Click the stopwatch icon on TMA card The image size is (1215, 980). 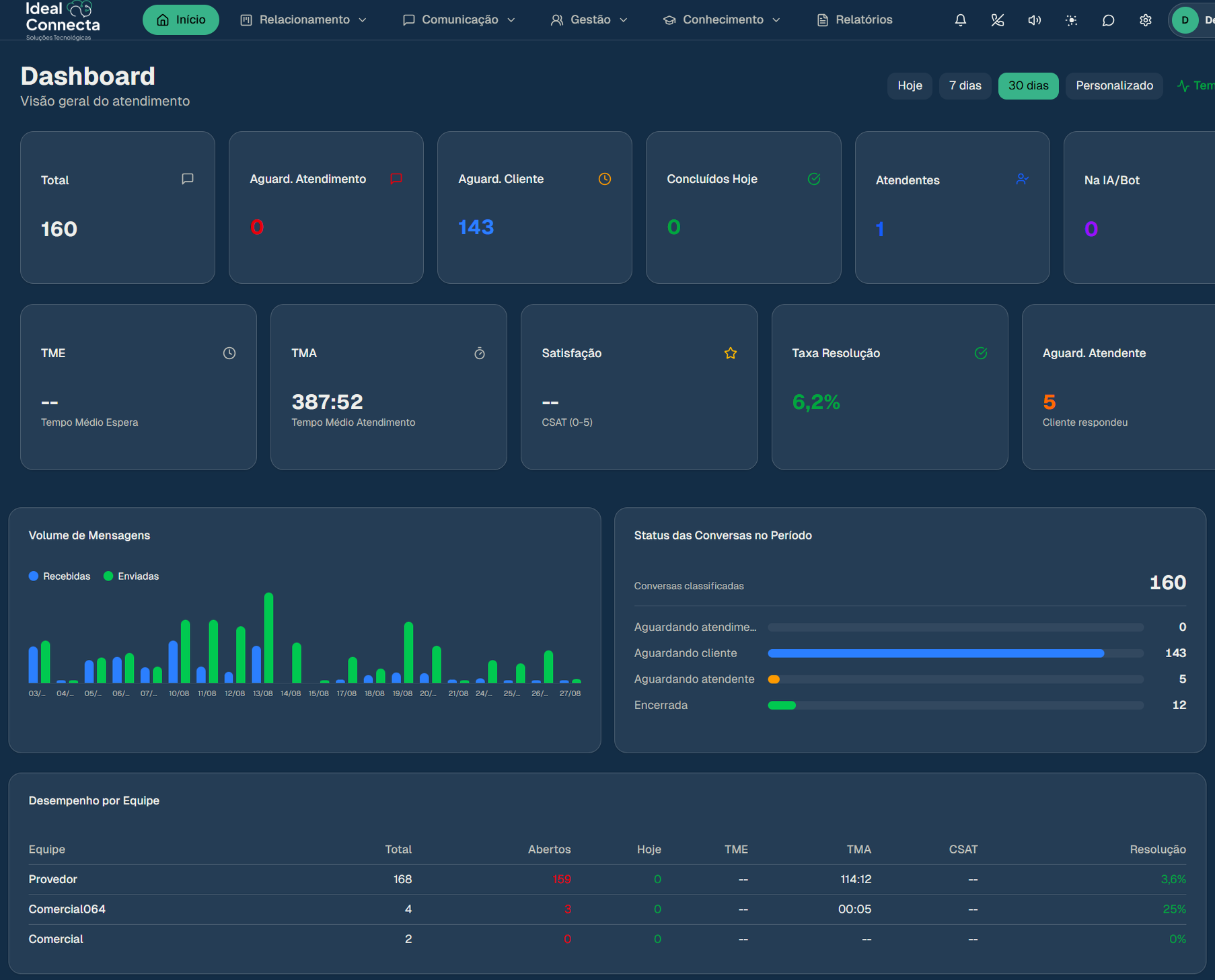point(480,353)
